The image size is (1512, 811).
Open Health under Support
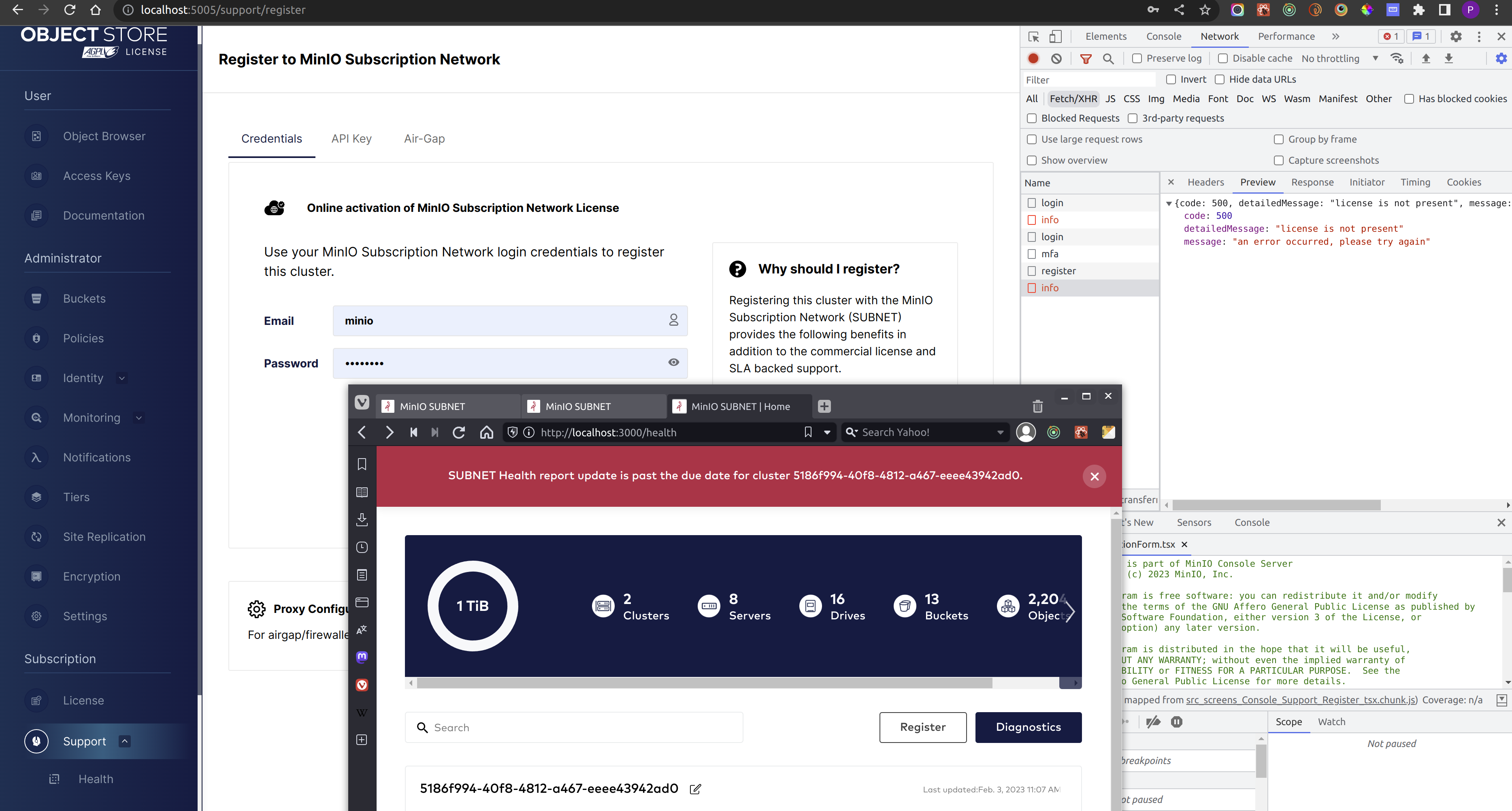pos(96,779)
